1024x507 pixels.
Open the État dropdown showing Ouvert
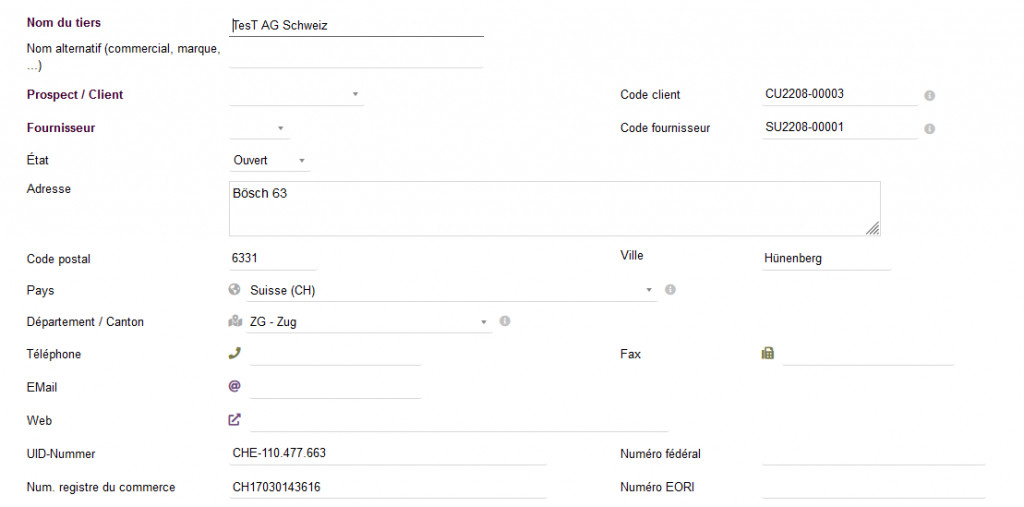(270, 160)
